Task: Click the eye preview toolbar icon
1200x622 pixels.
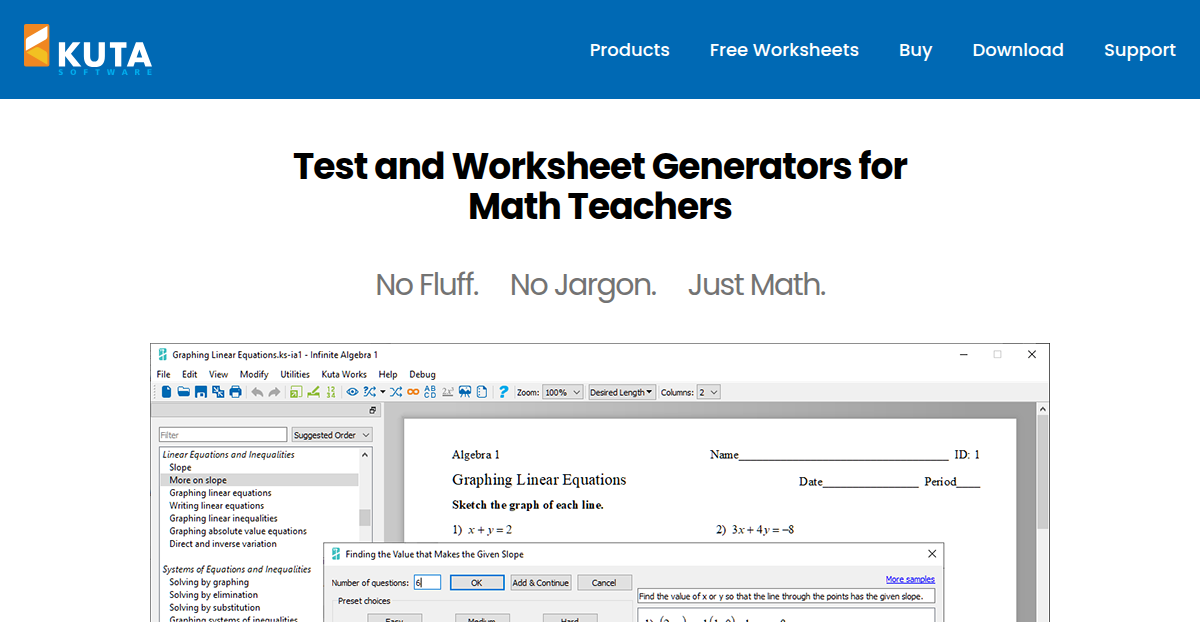Action: pos(352,392)
